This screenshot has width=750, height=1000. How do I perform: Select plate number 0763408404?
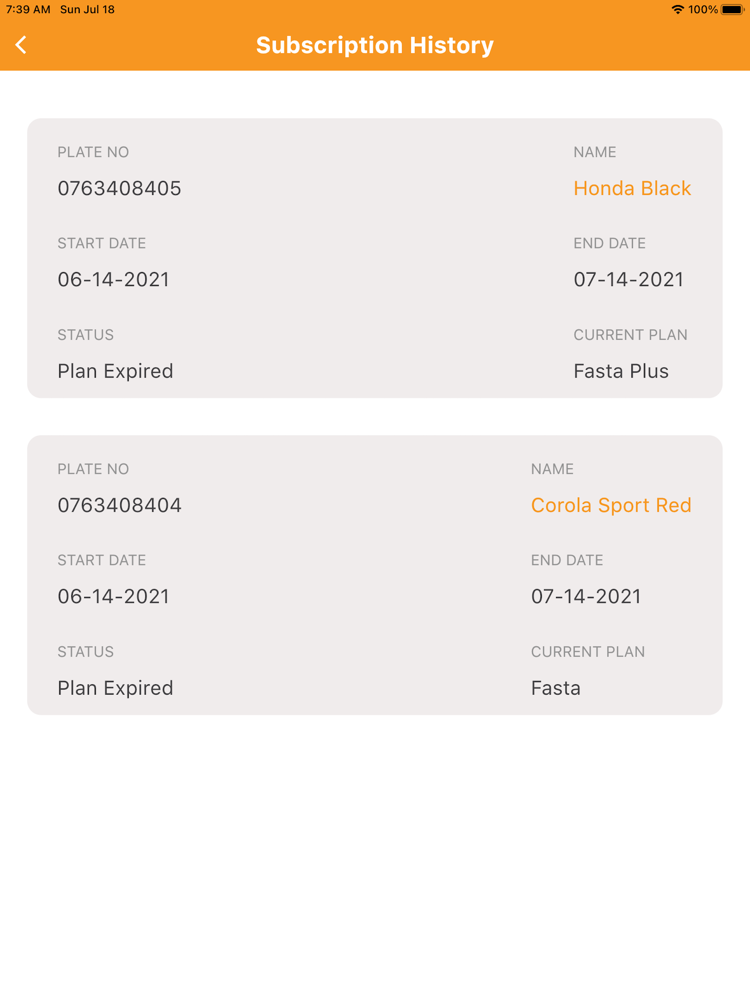(x=119, y=505)
